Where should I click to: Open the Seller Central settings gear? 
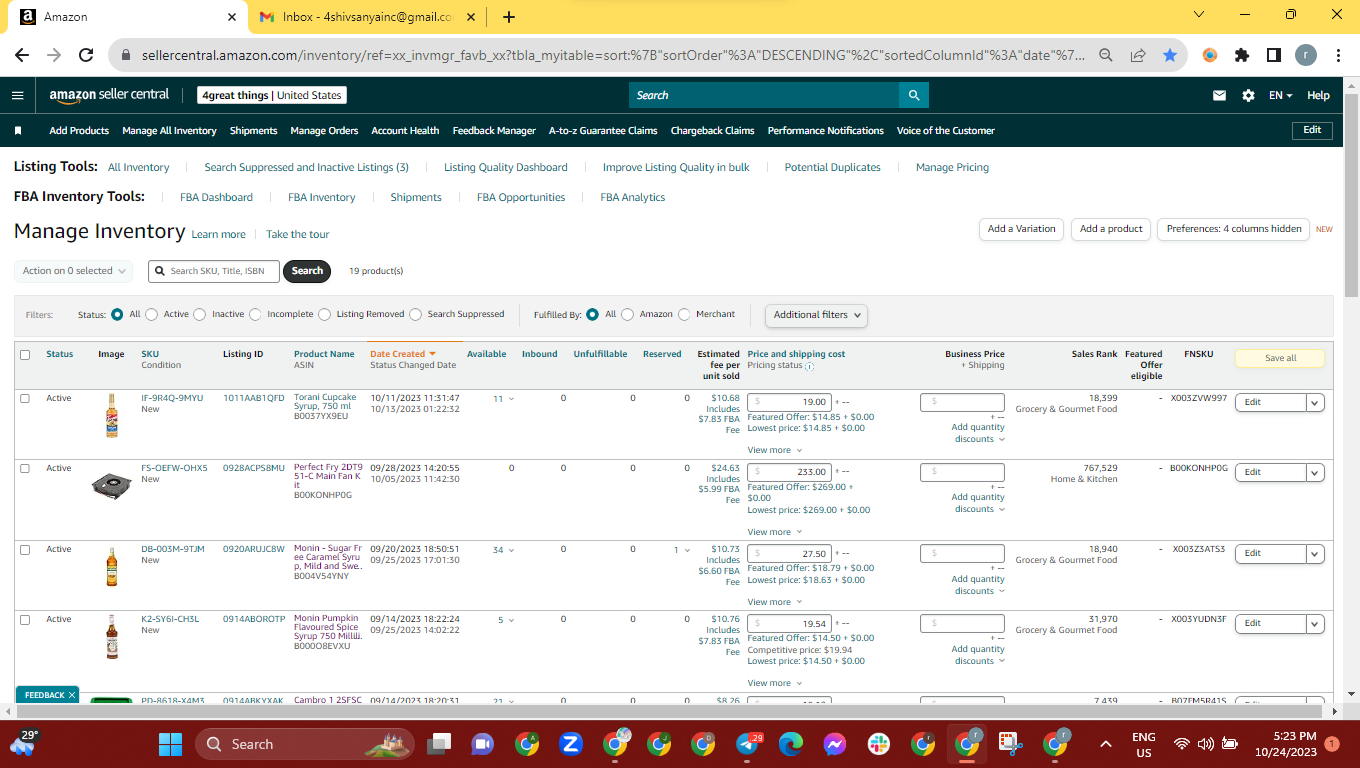(1248, 95)
